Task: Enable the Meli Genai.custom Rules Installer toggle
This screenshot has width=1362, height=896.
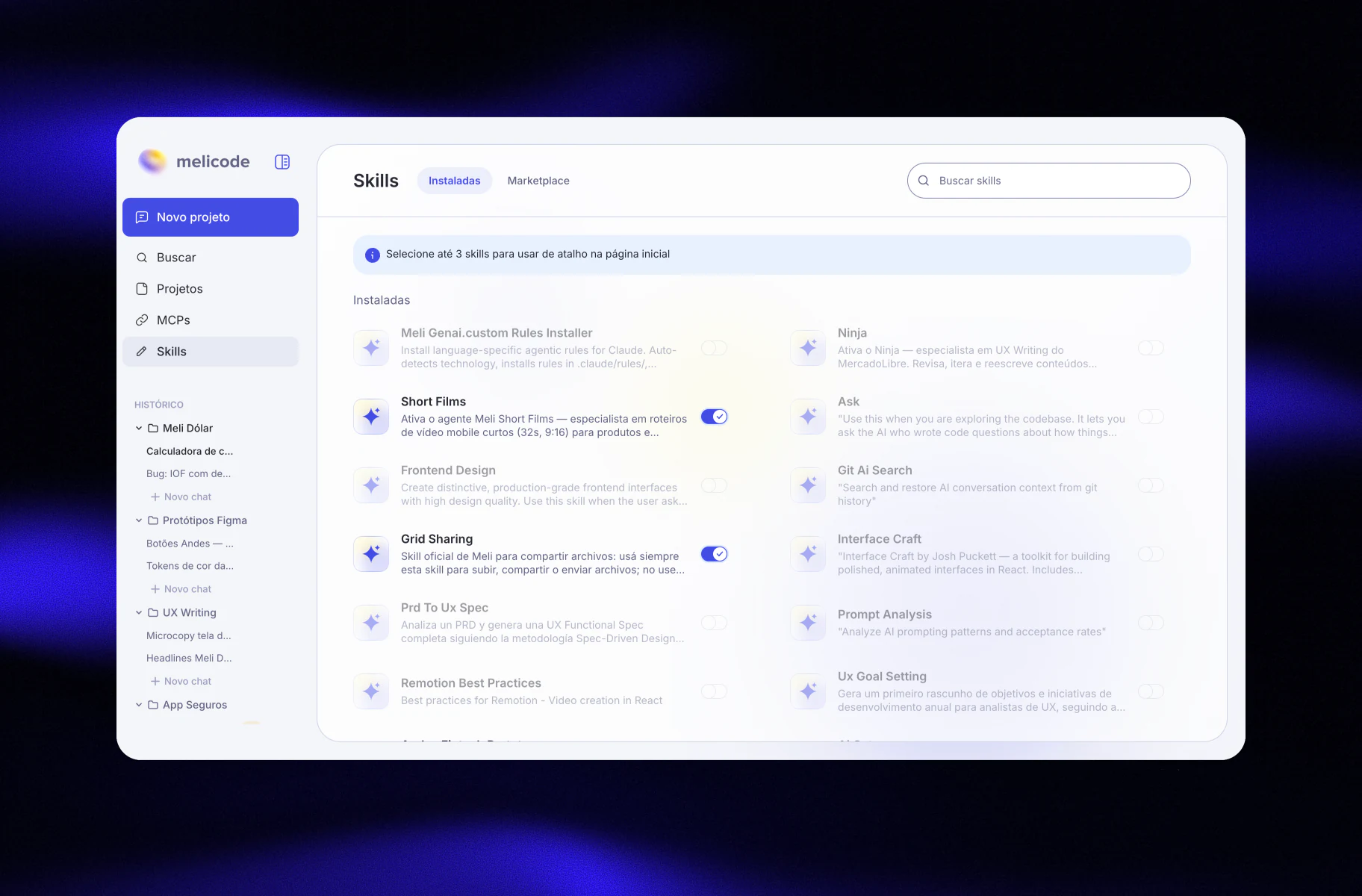Action: tap(714, 348)
